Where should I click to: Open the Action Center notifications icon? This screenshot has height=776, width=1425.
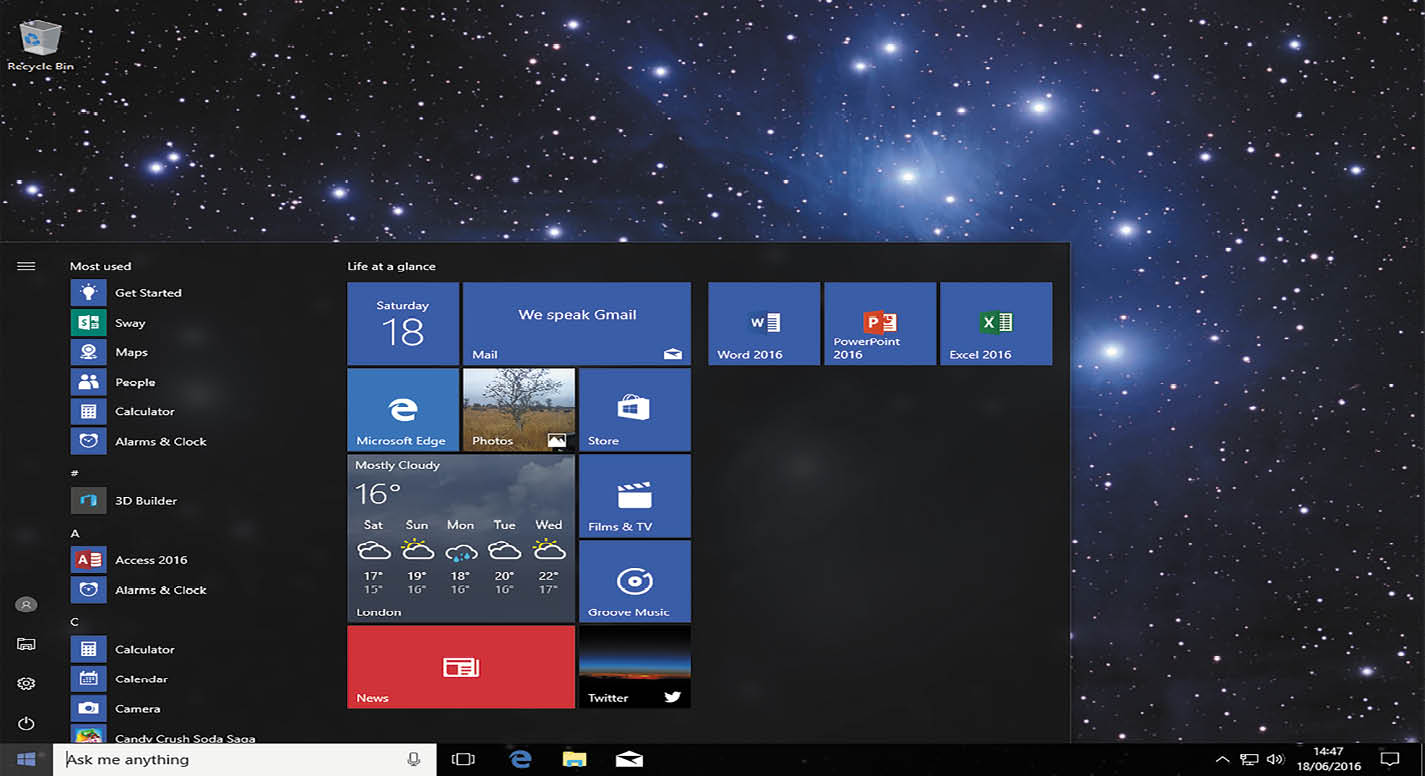(x=1390, y=760)
